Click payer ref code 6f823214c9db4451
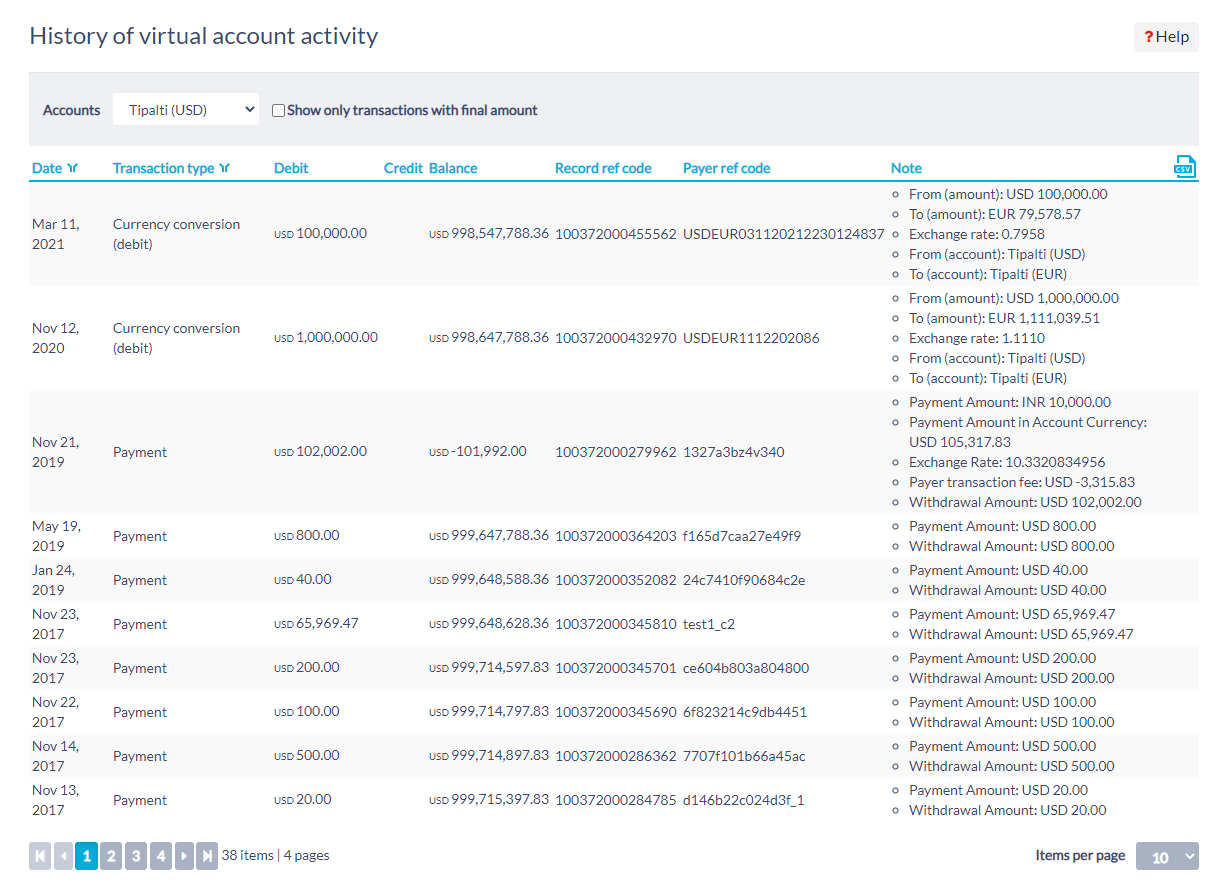This screenshot has height=884, width=1230. (x=745, y=712)
